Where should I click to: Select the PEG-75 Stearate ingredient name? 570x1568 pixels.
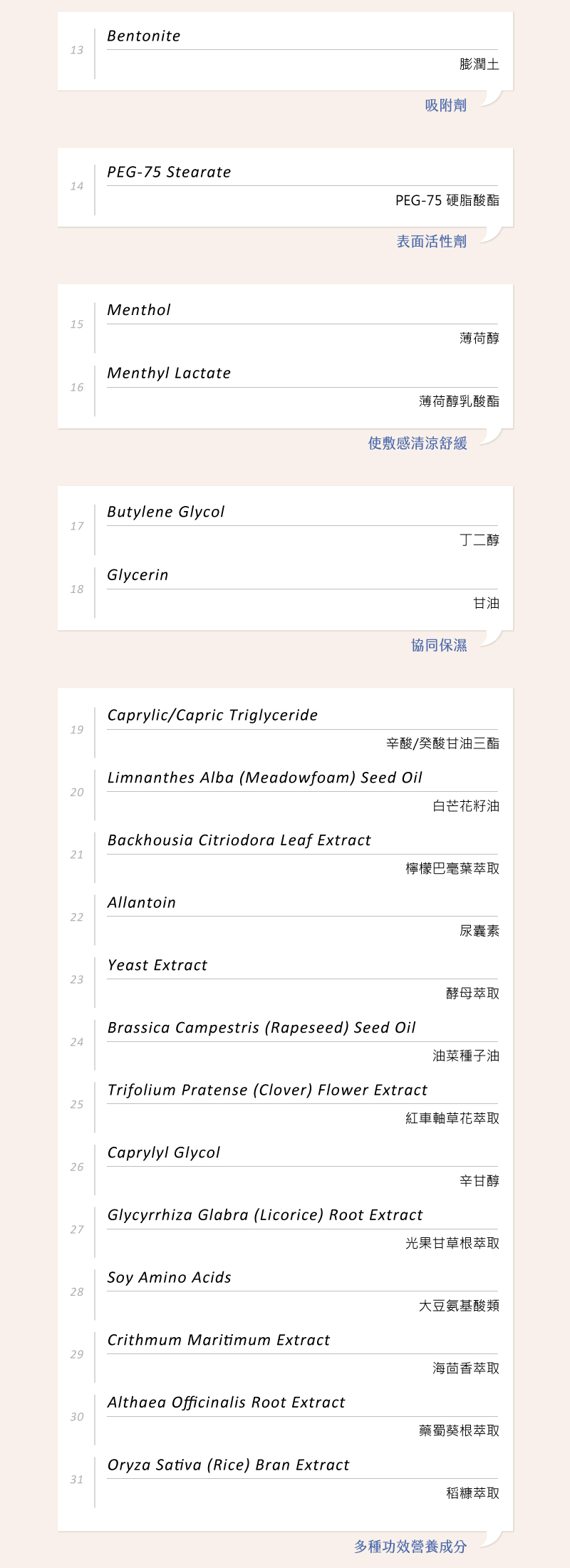point(169,172)
